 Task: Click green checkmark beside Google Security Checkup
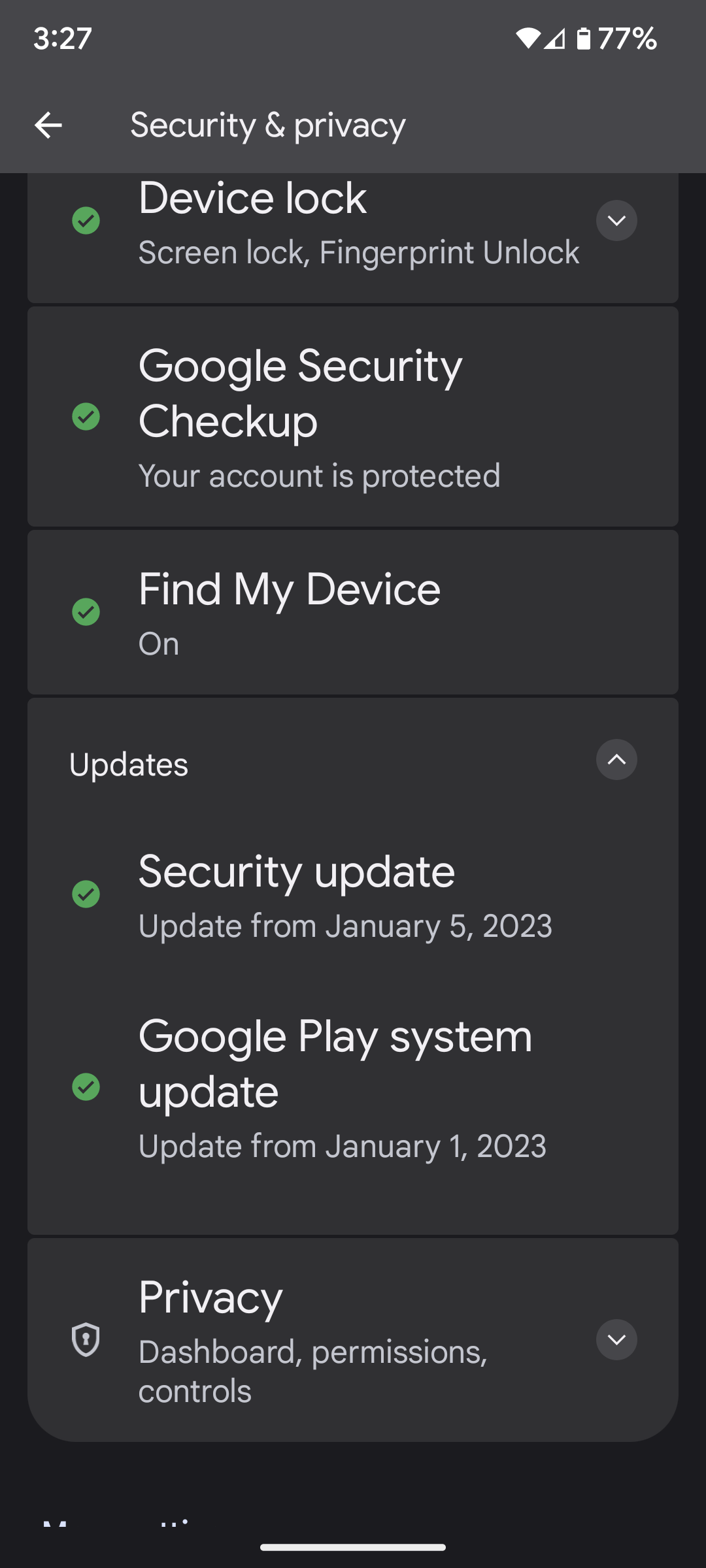point(86,416)
